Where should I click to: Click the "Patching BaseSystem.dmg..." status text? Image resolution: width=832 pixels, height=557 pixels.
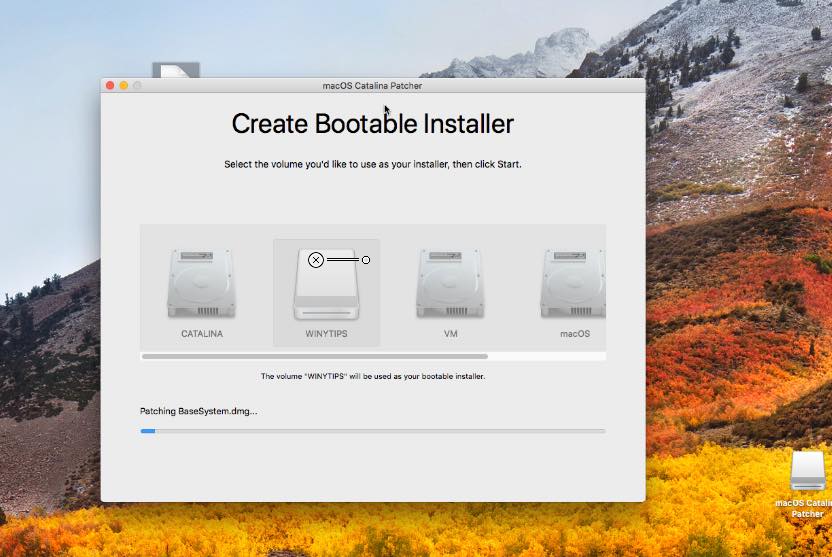pyautogui.click(x=198, y=411)
